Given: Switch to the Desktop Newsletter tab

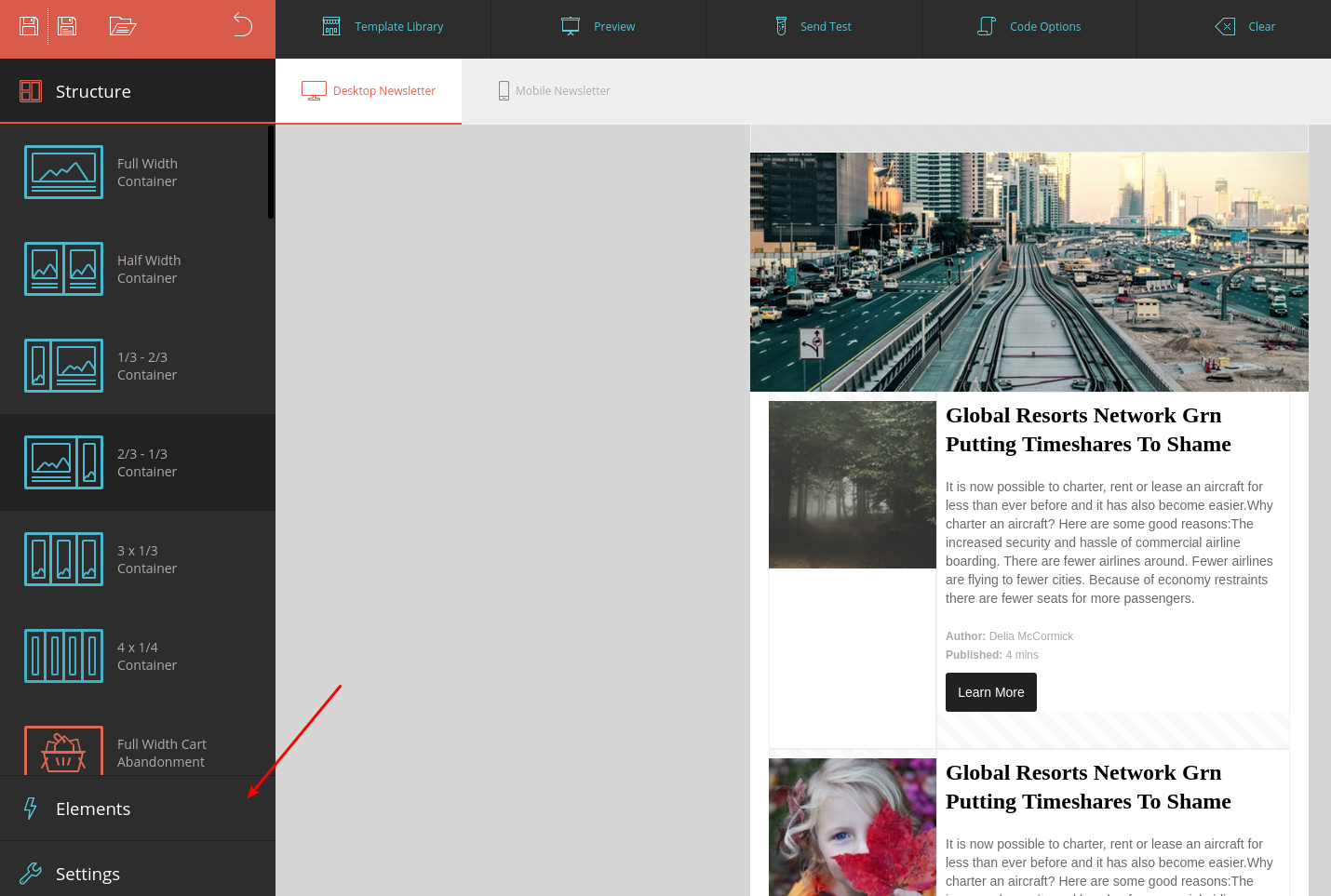Looking at the screenshot, I should [x=369, y=91].
